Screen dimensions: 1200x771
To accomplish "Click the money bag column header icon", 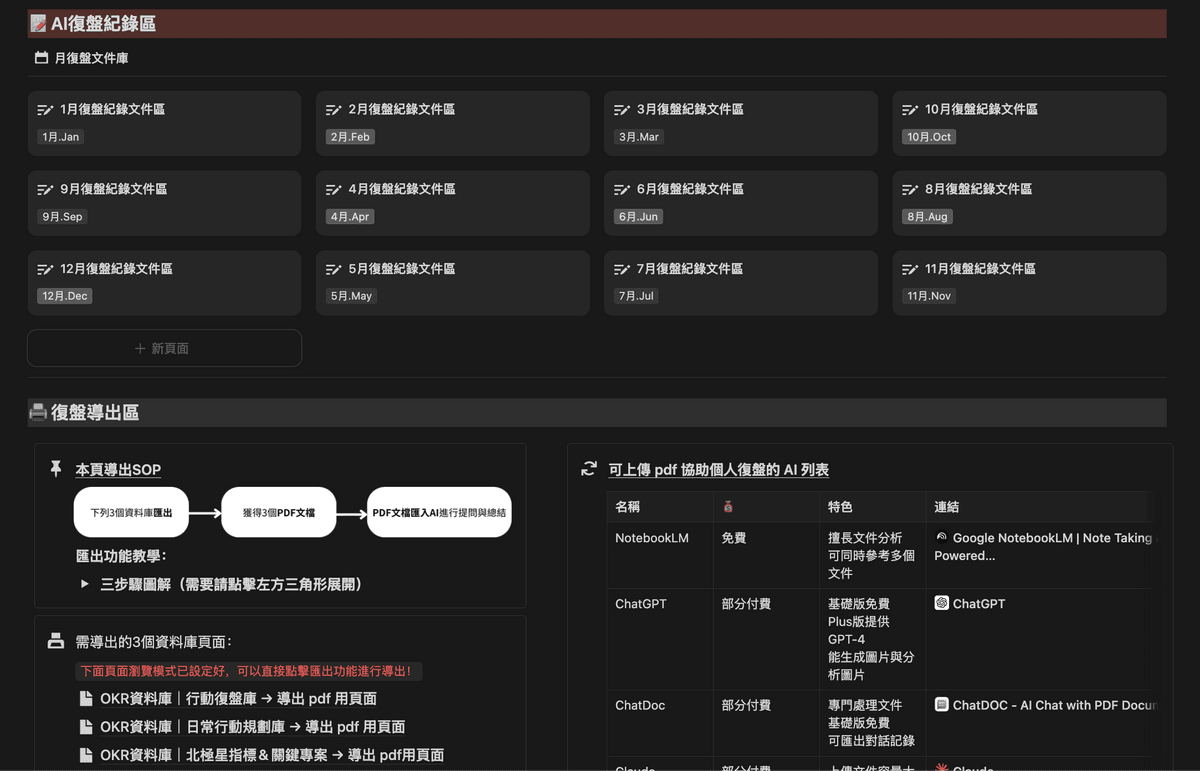I will 728,507.
